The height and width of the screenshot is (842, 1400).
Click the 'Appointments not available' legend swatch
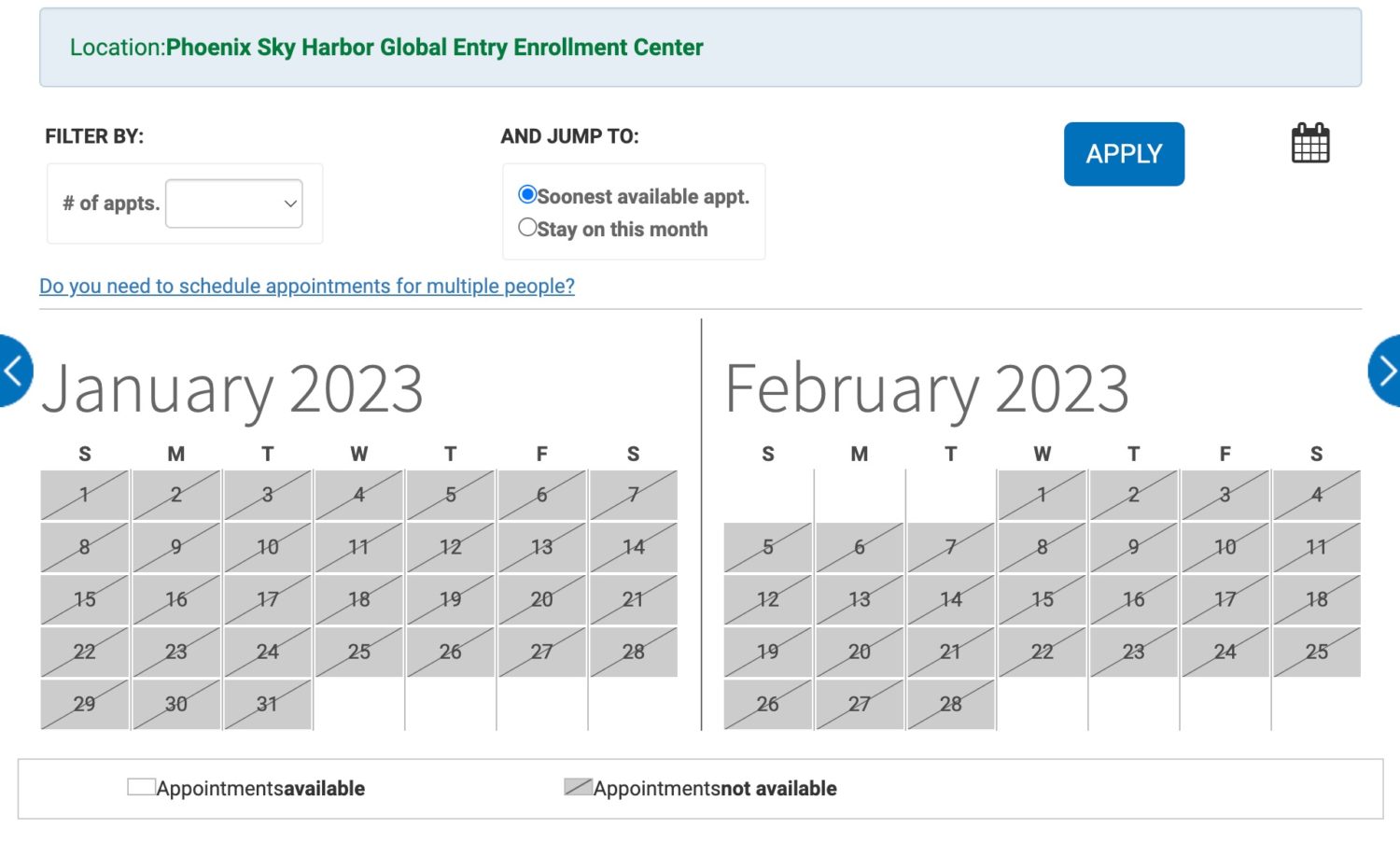577,786
